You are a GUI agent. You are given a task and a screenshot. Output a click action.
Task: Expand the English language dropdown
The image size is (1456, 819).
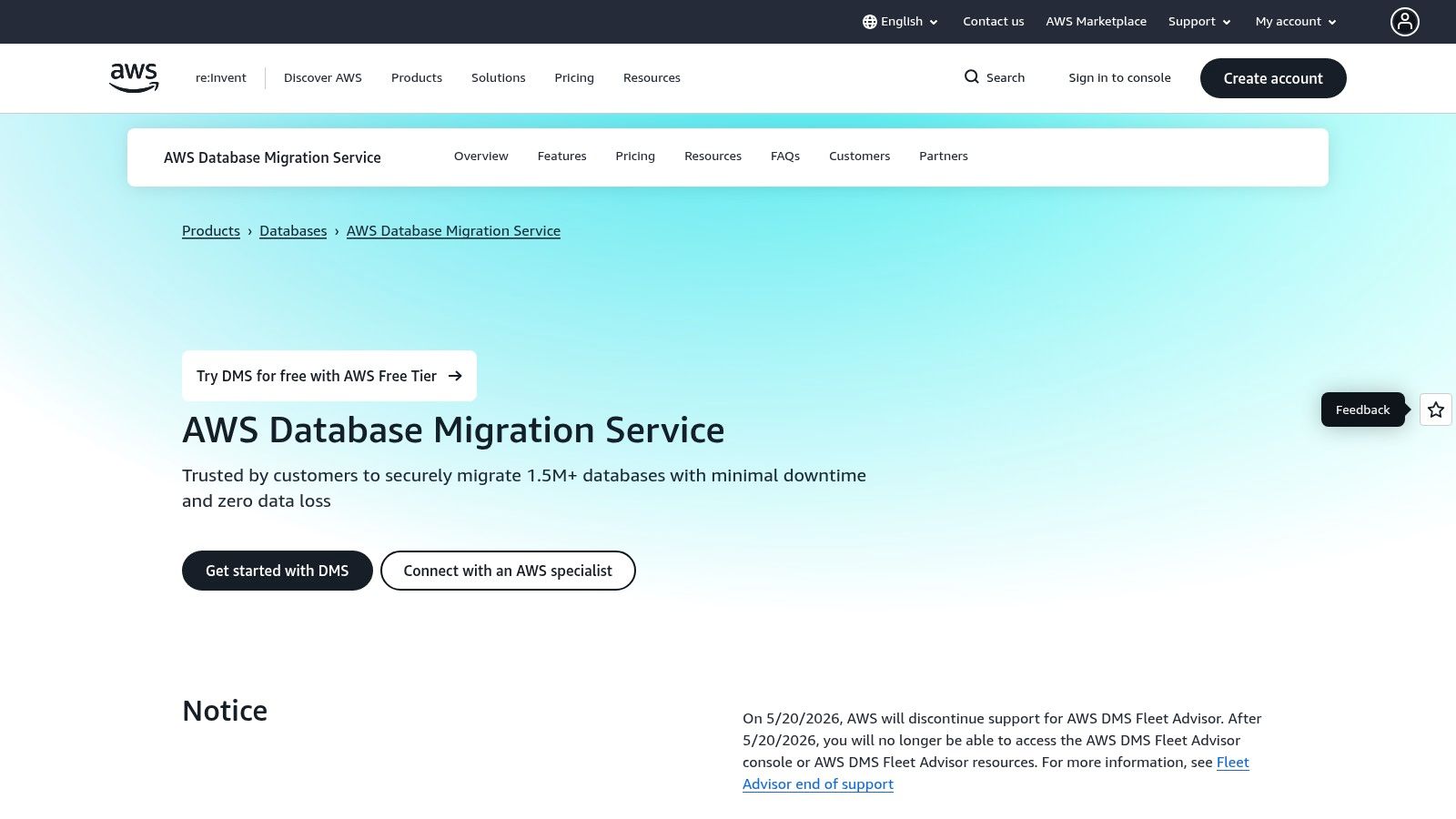902,21
